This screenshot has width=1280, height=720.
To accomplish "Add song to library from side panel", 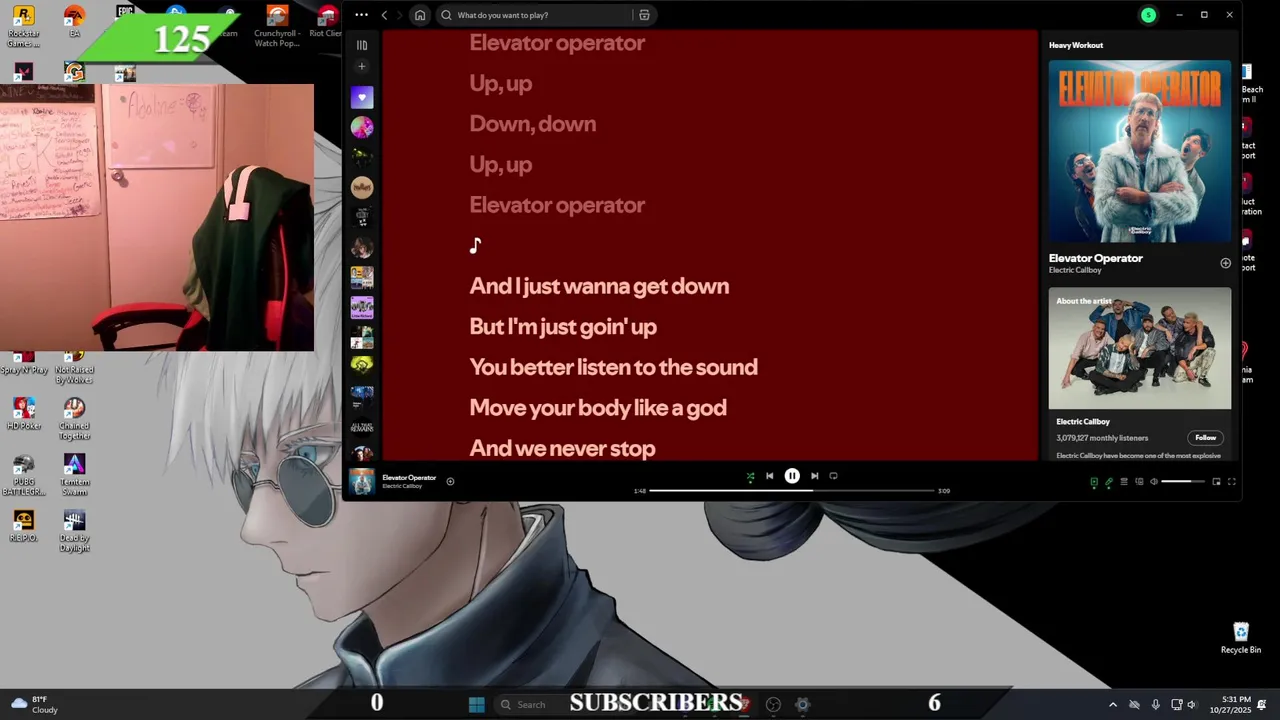I will [1225, 263].
